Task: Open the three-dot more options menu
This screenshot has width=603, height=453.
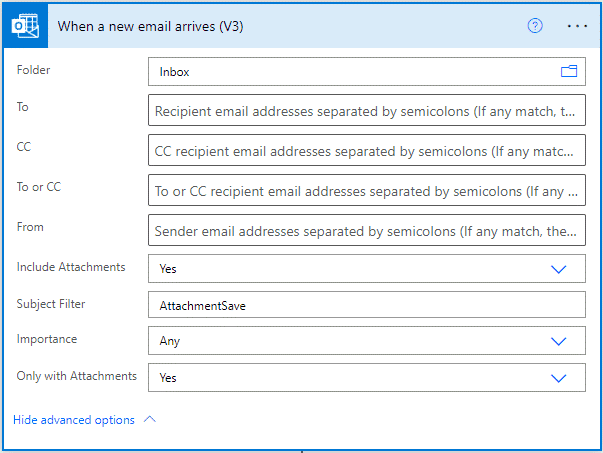Action: [577, 26]
